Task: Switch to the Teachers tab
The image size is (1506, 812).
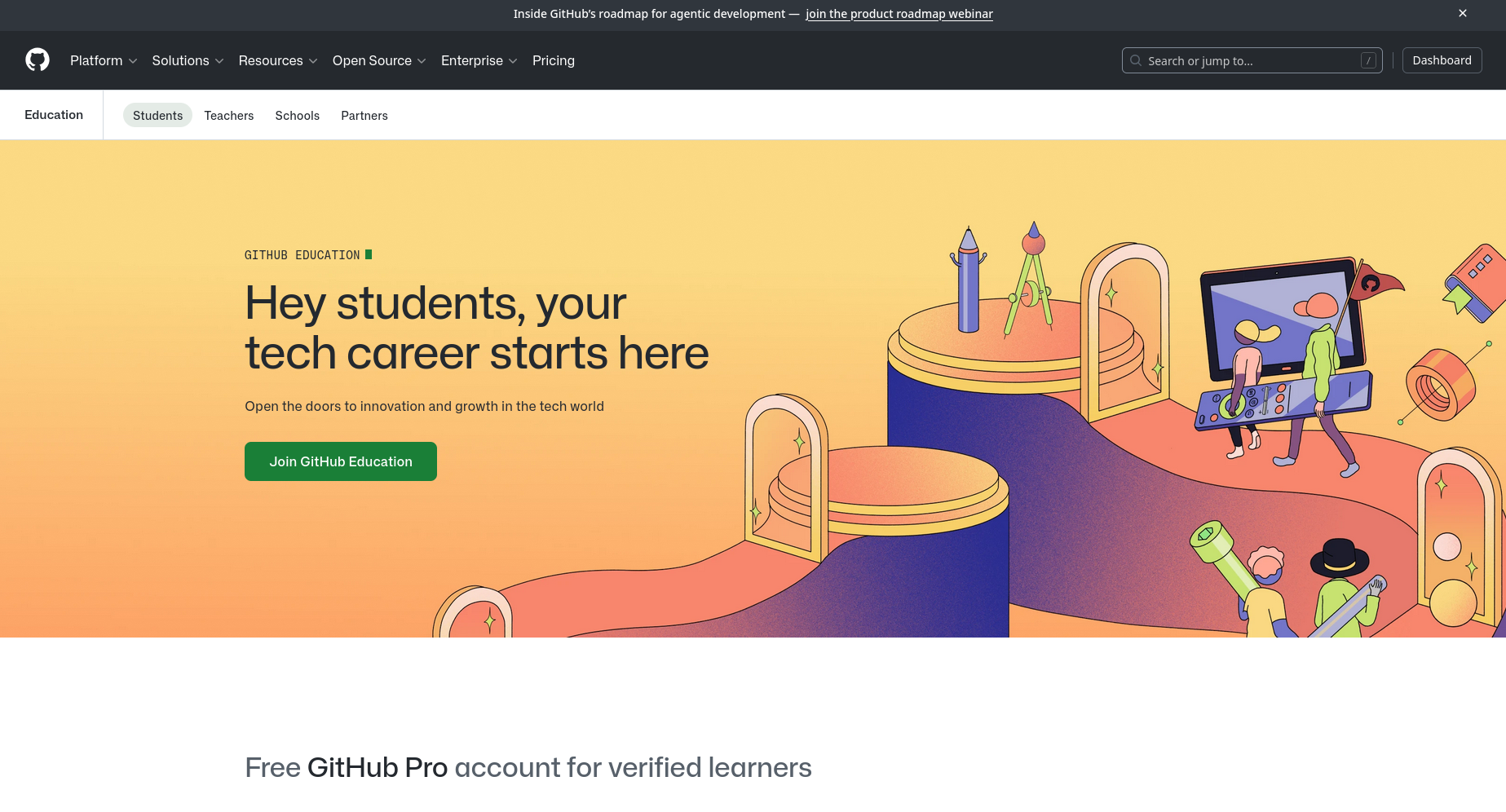Action: pos(228,115)
